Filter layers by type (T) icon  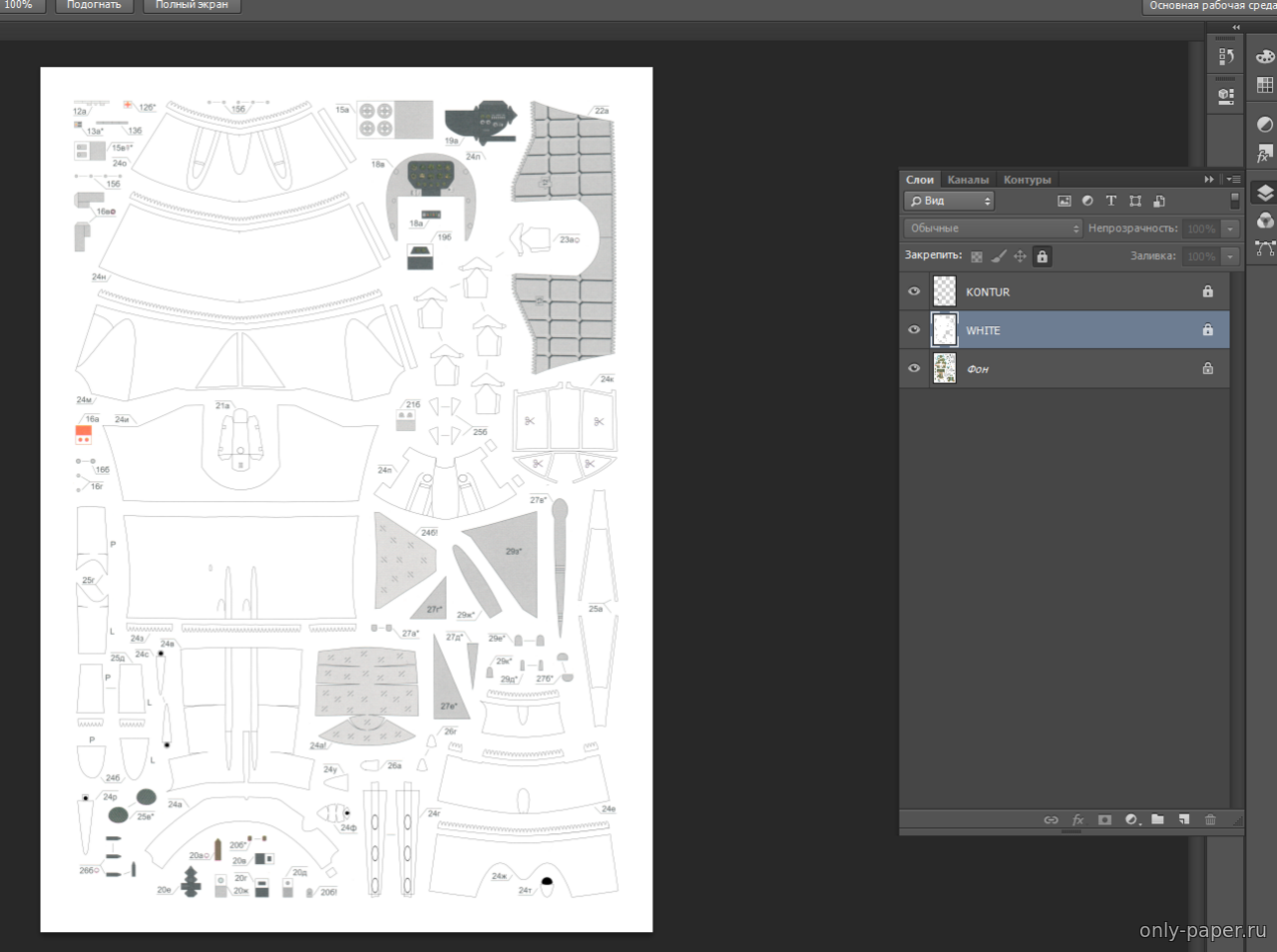coord(1110,201)
